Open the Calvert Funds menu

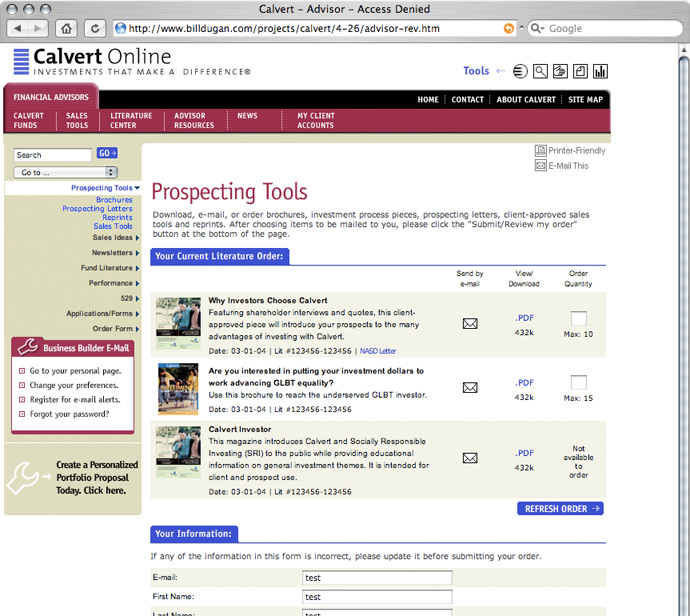(x=29, y=121)
